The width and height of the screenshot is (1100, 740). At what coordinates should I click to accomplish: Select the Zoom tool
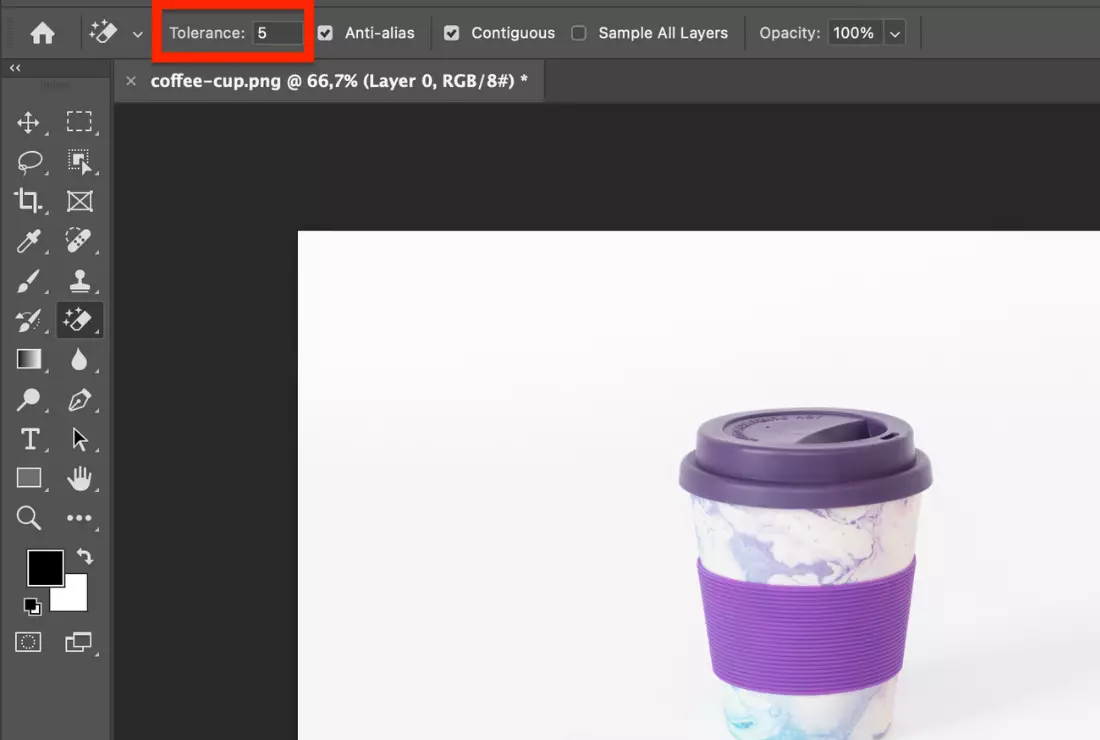pos(28,518)
